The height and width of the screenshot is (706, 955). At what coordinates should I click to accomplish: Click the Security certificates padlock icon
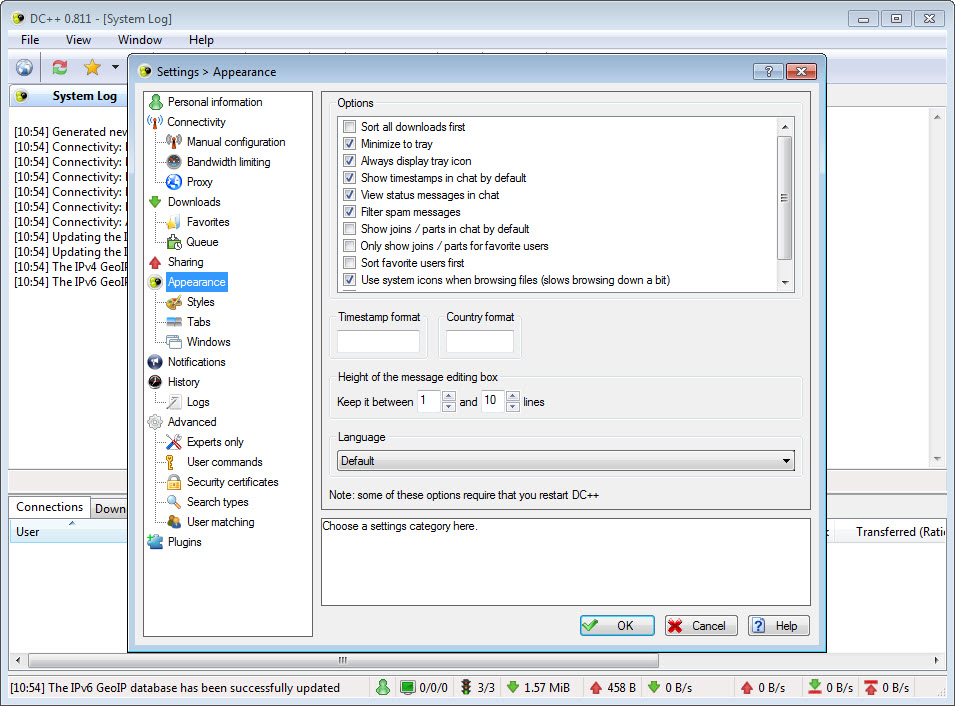174,482
